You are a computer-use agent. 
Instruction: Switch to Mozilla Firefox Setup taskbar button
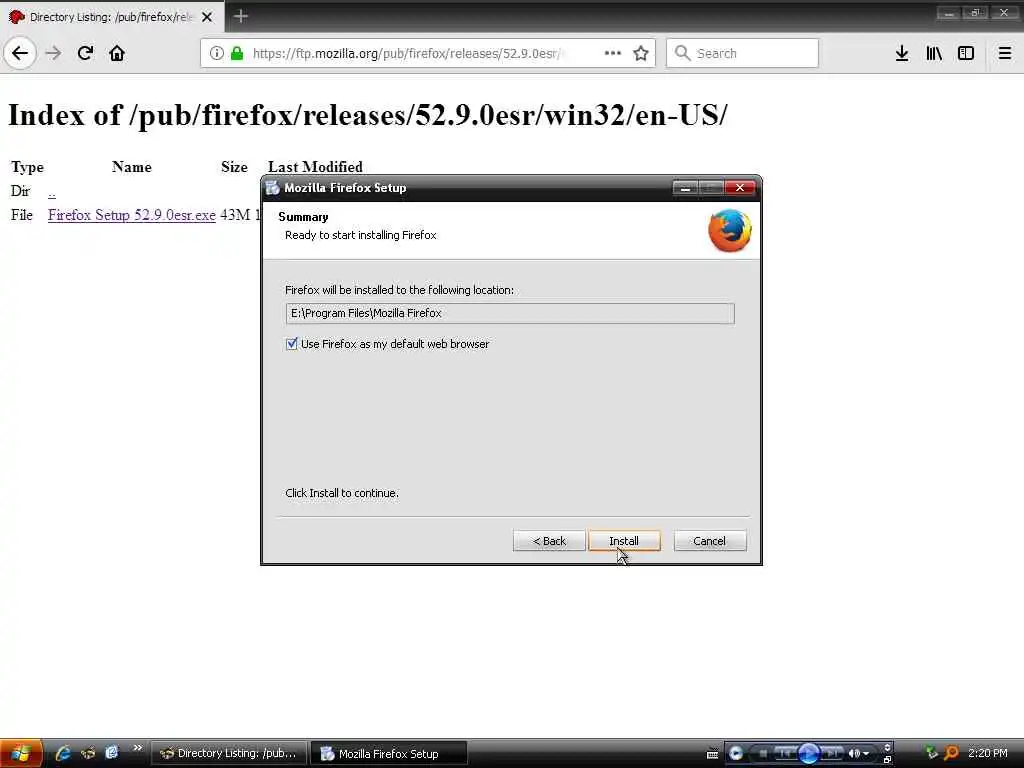(x=389, y=753)
